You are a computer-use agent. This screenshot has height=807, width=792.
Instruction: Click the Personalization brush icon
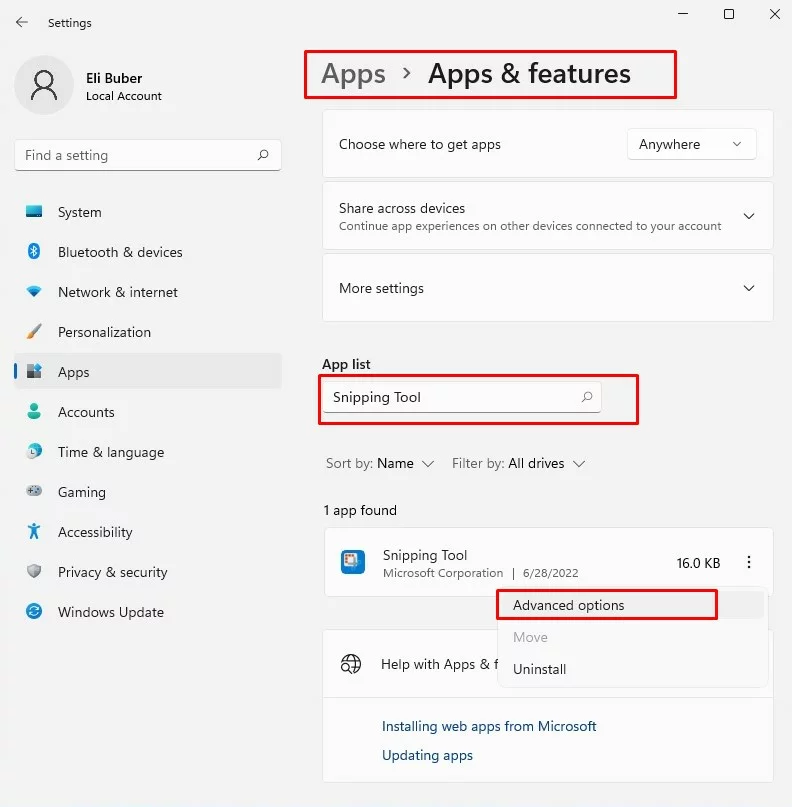pos(34,331)
